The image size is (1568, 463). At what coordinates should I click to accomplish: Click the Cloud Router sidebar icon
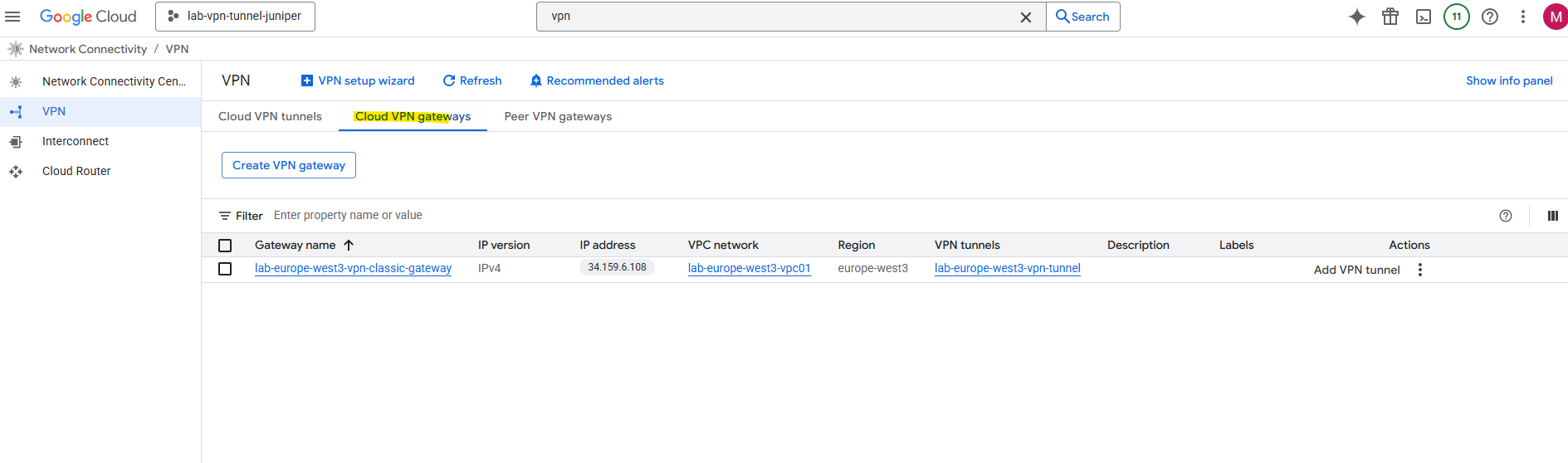click(16, 172)
